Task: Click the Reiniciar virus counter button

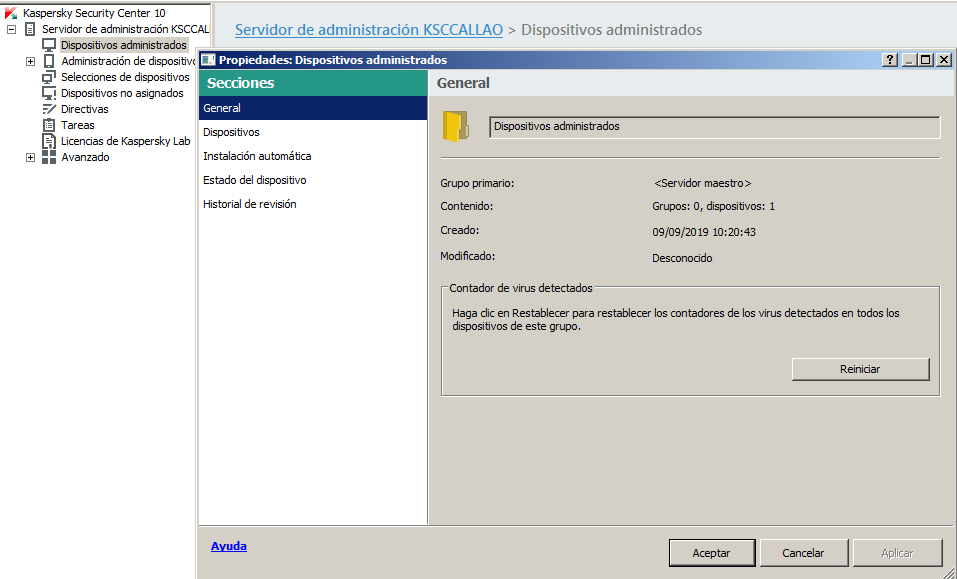Action: tap(861, 369)
